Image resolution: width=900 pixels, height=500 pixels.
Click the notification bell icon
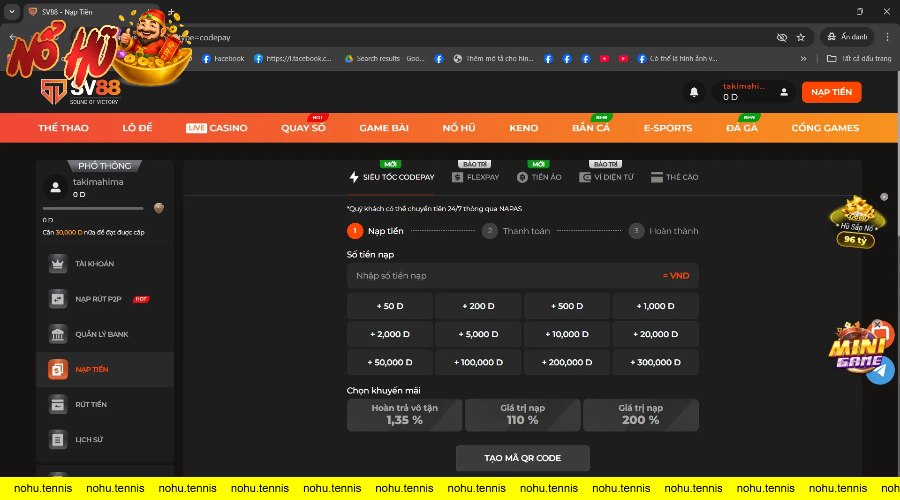coord(693,92)
